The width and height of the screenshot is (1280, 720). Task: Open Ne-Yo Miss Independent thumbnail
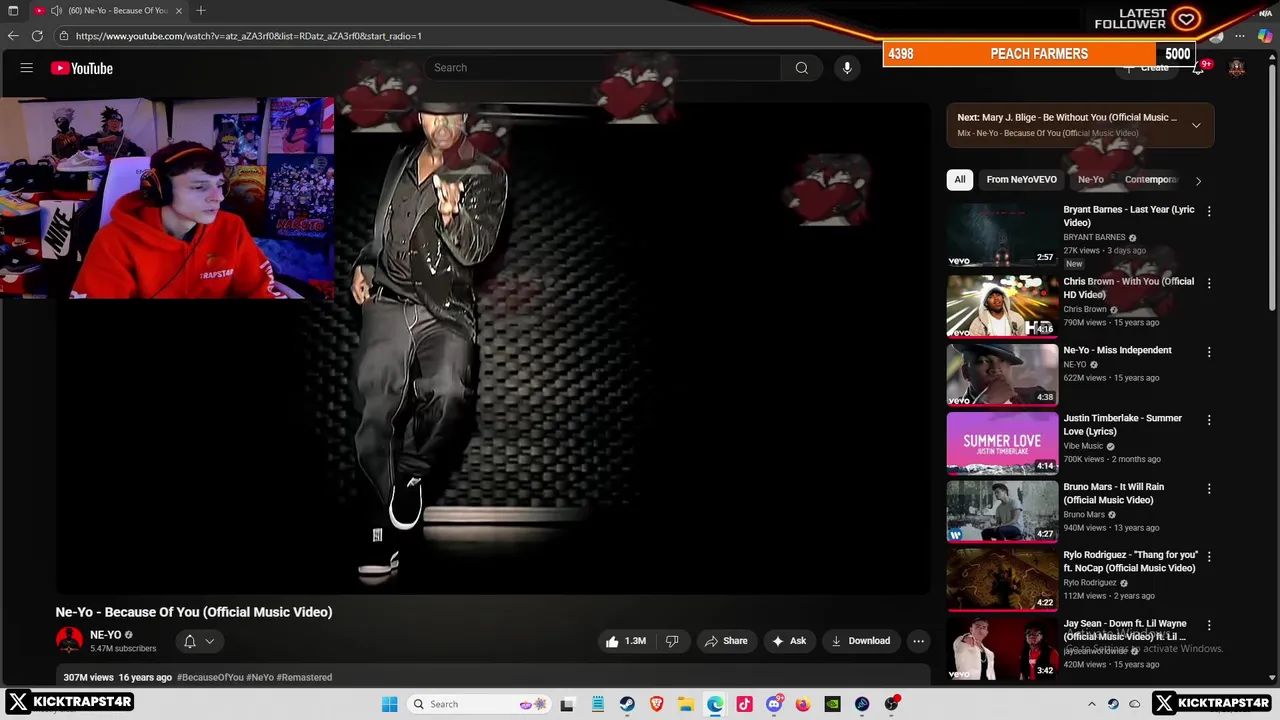1002,374
